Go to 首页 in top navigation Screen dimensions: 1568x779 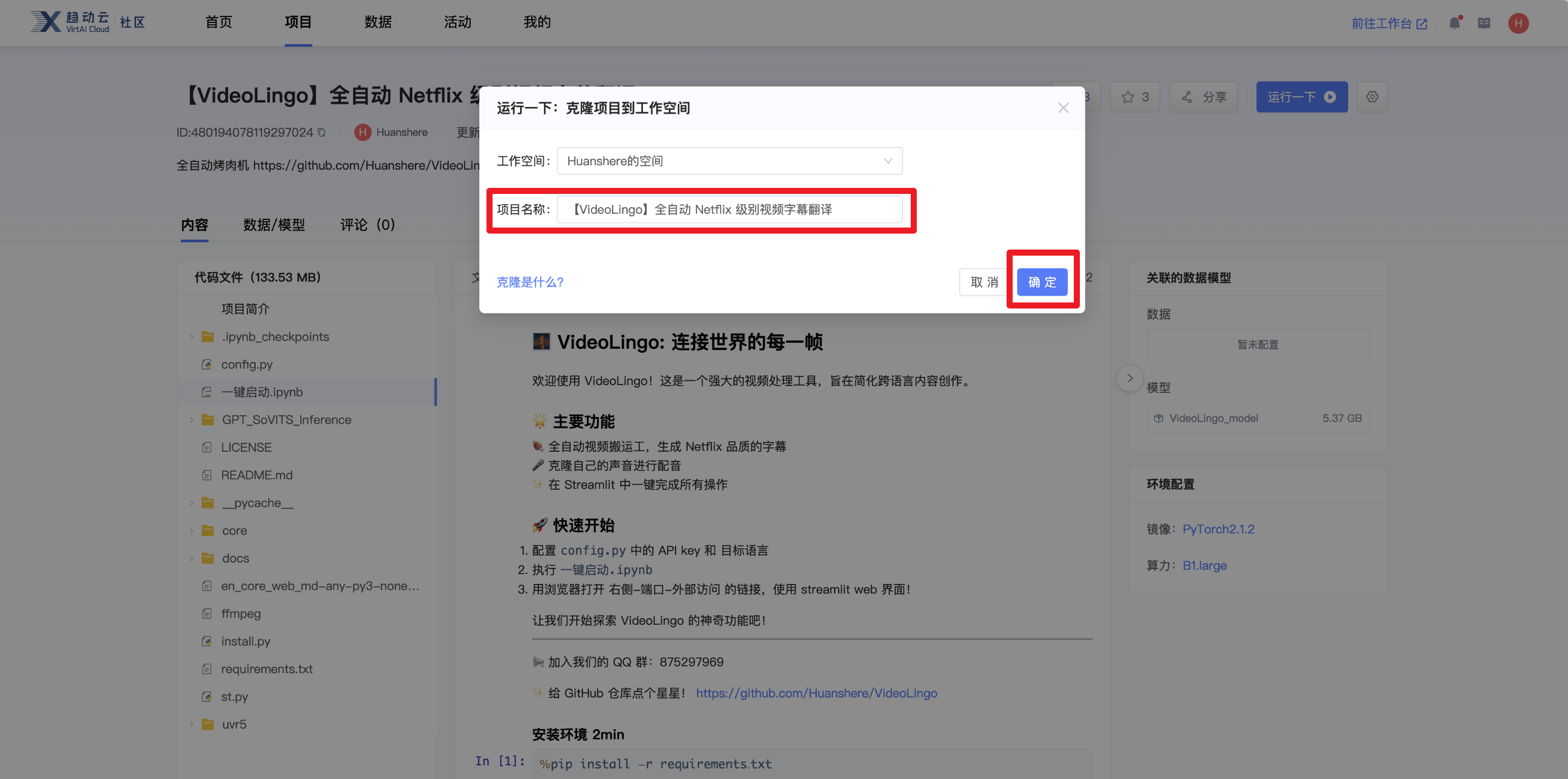coord(219,23)
